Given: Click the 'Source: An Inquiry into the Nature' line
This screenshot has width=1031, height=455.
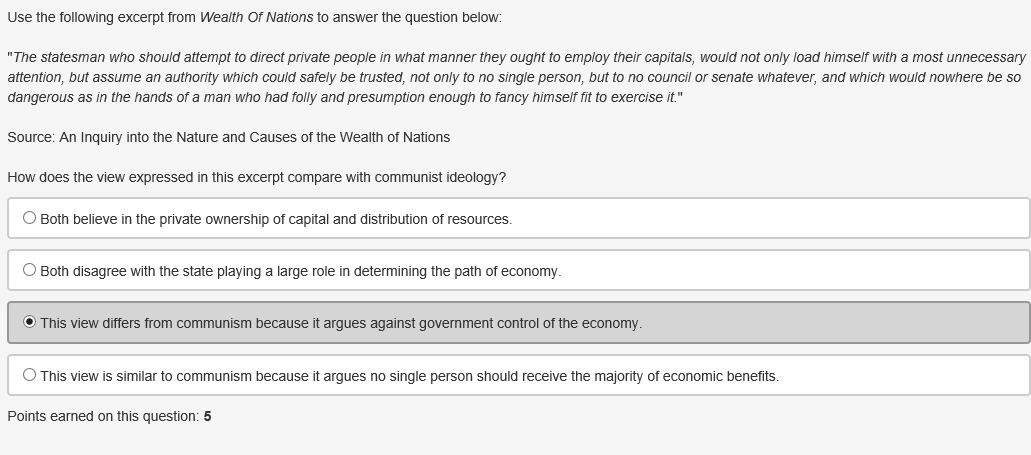Looking at the screenshot, I should pos(228,137).
